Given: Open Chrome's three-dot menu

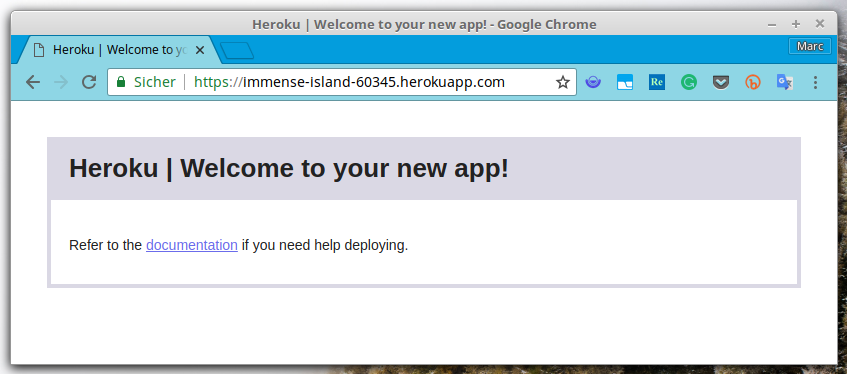Looking at the screenshot, I should [x=816, y=82].
